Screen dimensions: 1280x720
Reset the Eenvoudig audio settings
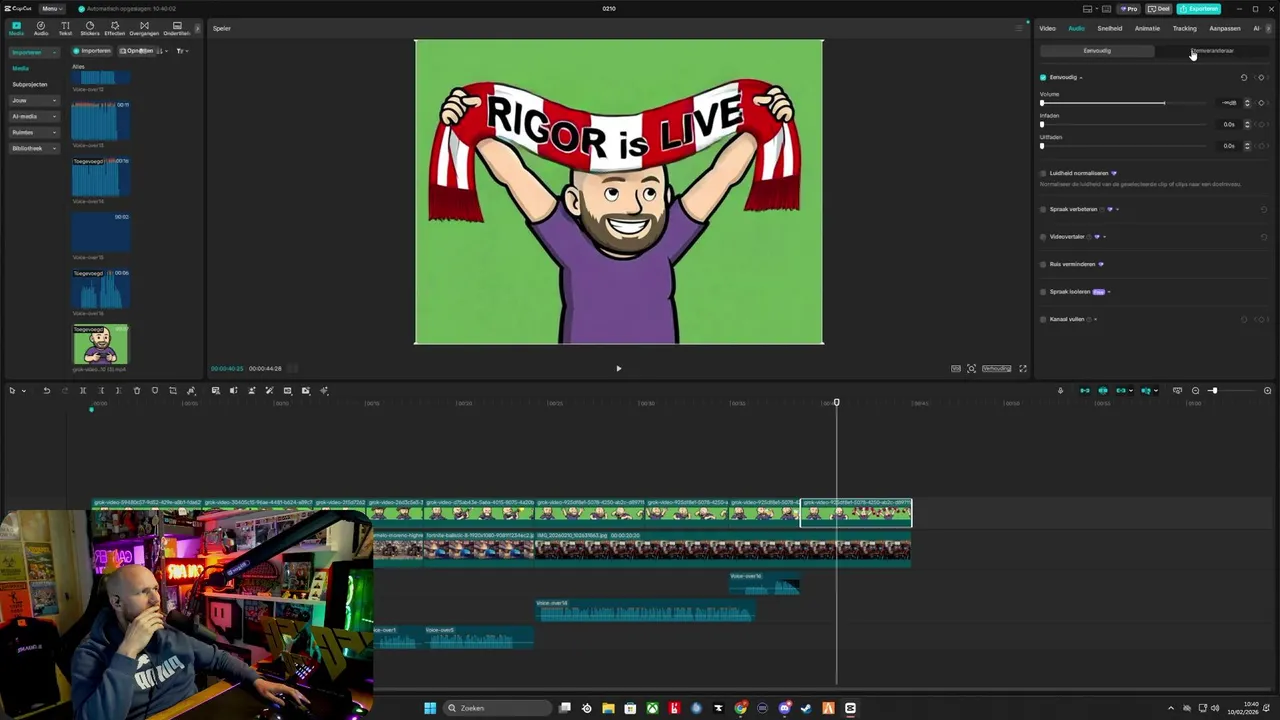pos(1244,77)
